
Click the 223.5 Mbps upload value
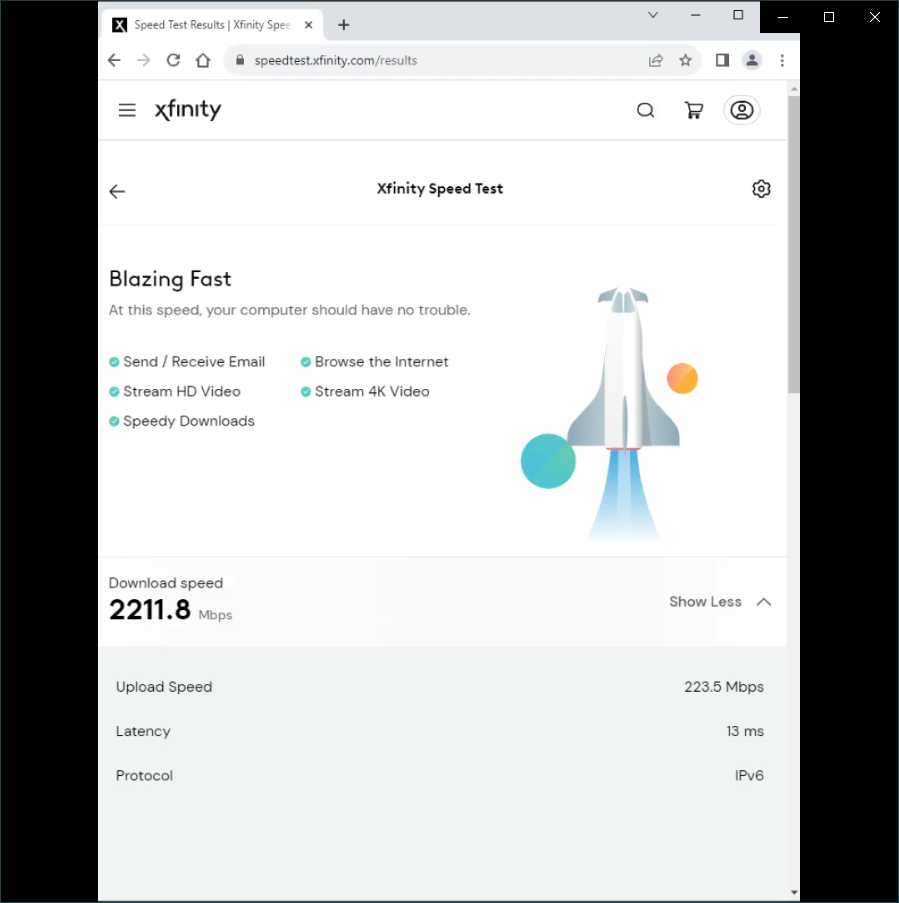(724, 687)
